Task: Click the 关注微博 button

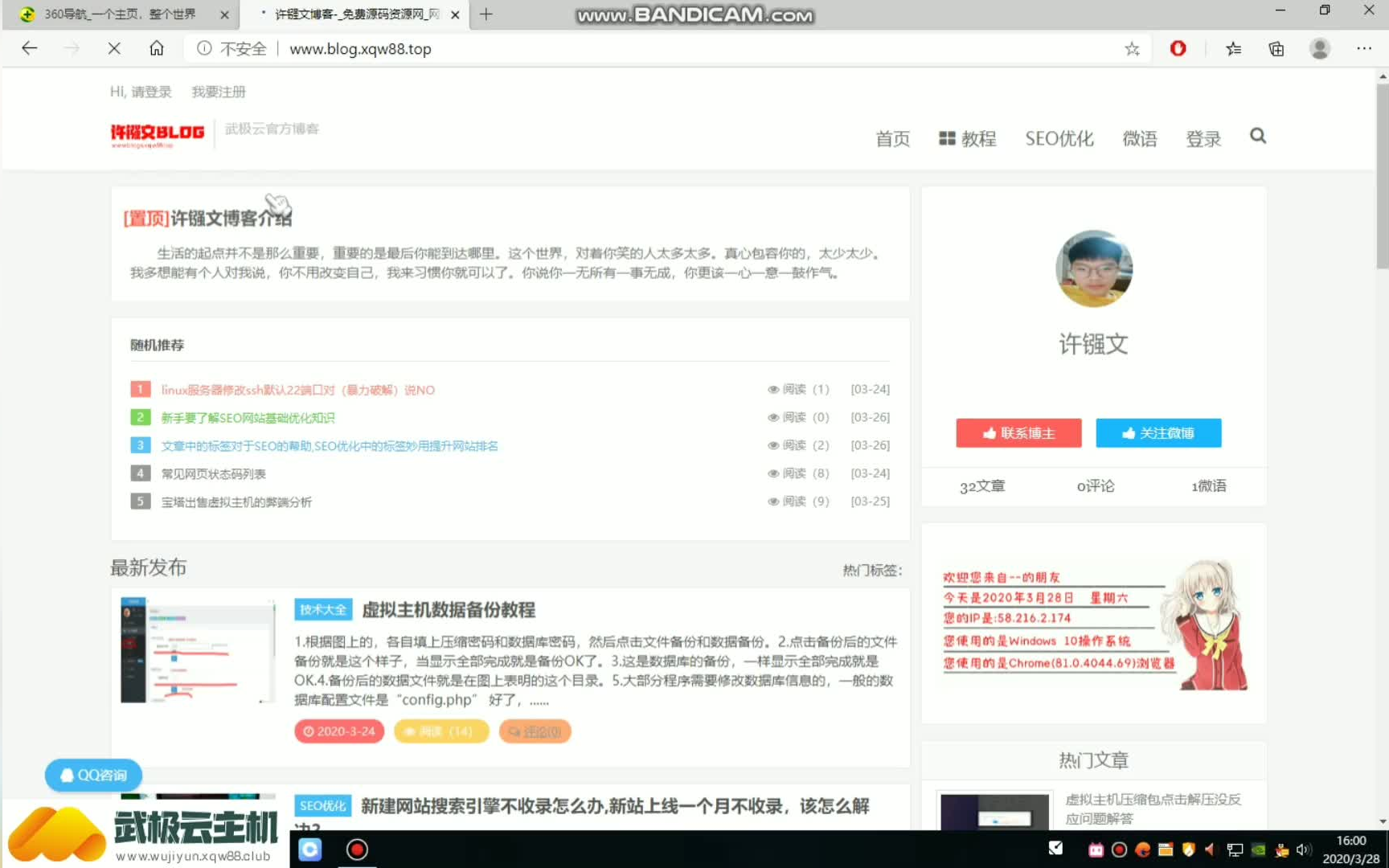Action: [1158, 433]
